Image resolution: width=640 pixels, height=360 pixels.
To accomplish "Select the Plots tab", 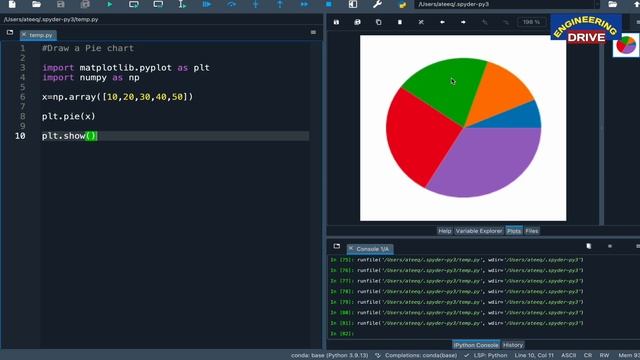I will pyautogui.click(x=514, y=231).
